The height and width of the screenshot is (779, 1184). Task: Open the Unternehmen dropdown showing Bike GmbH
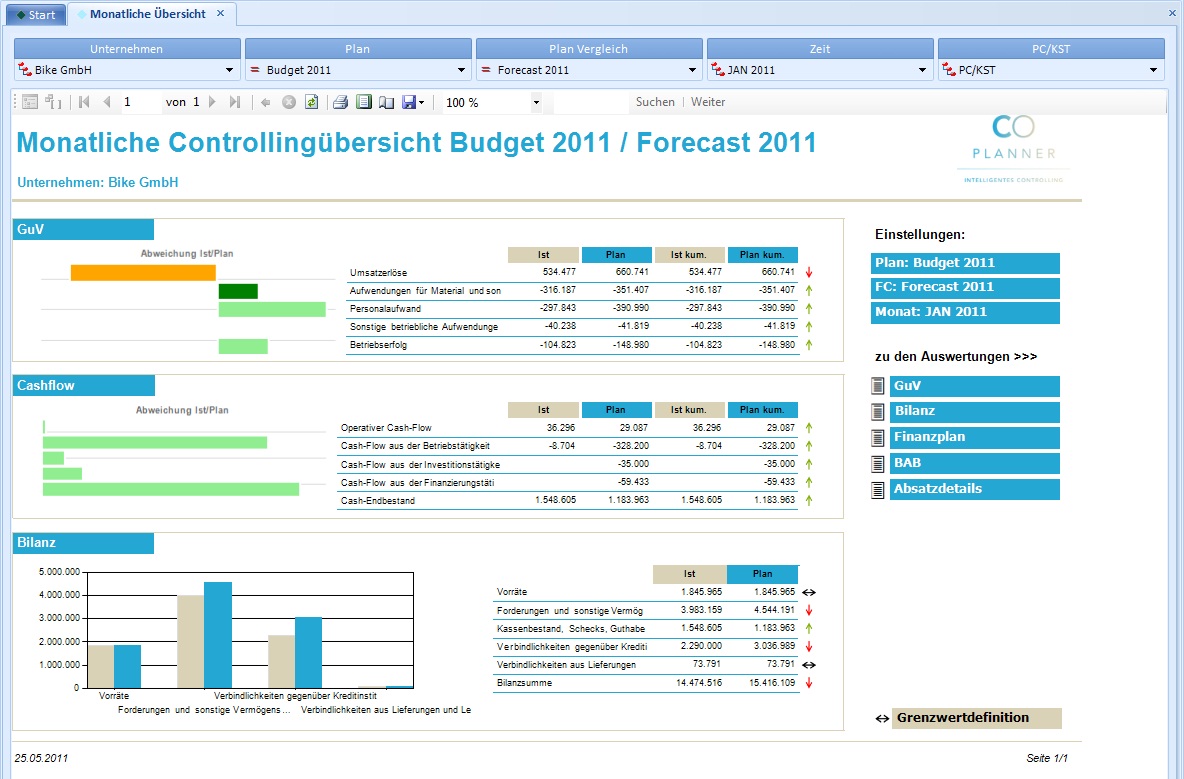coord(127,70)
